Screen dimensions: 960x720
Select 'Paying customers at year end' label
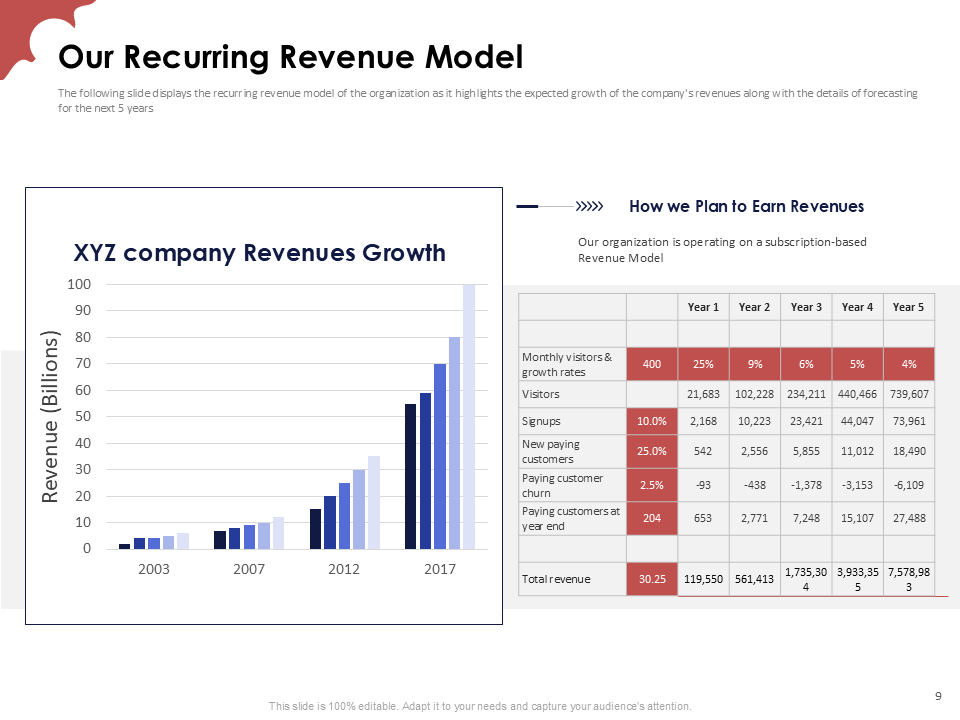pyautogui.click(x=571, y=519)
